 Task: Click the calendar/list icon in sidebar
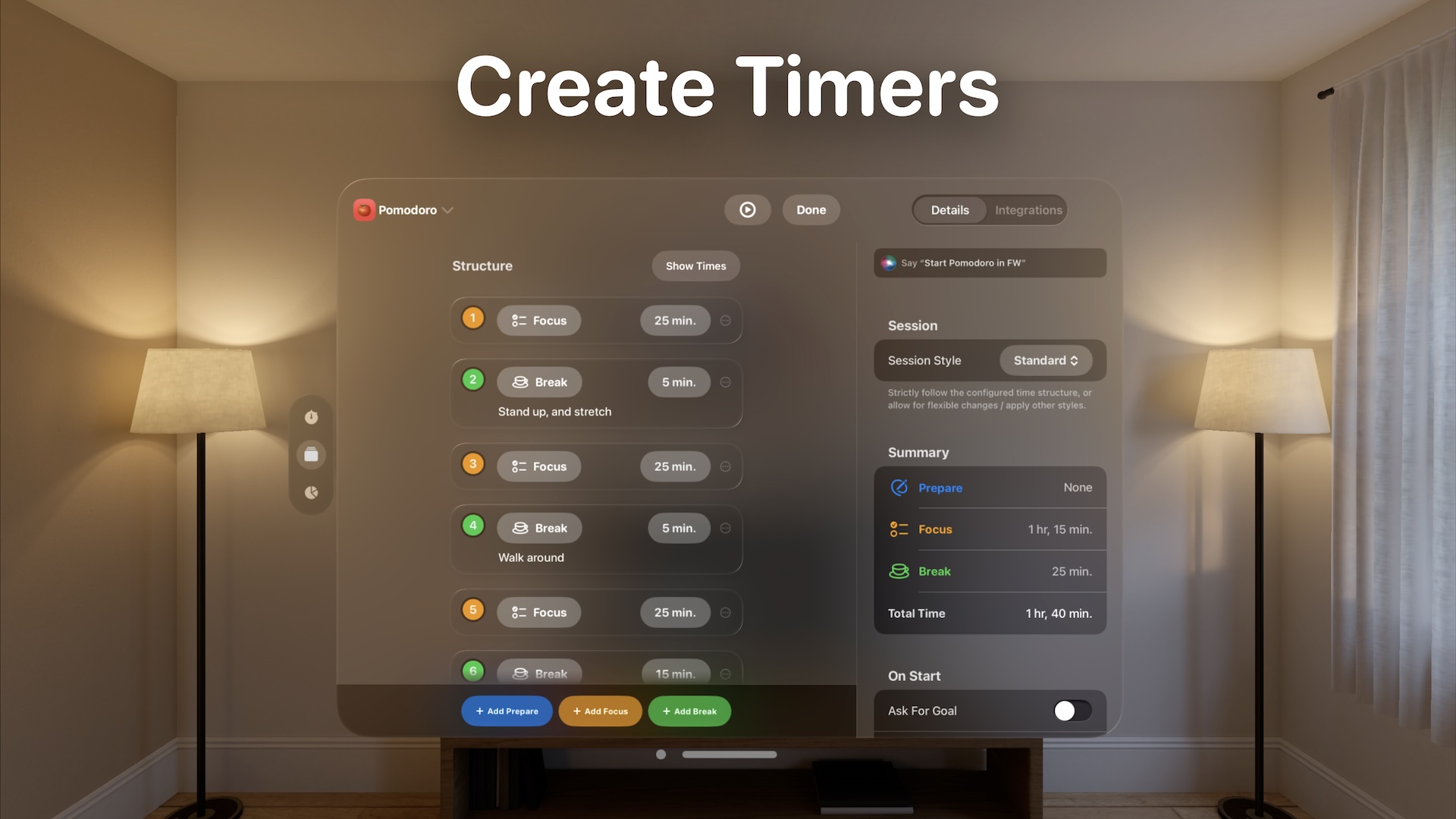312,455
